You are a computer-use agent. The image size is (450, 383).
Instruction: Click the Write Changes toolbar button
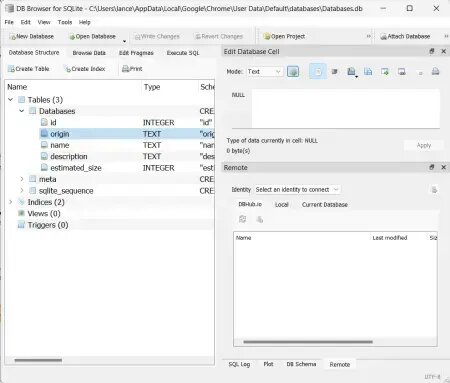pyautogui.click(x=157, y=36)
